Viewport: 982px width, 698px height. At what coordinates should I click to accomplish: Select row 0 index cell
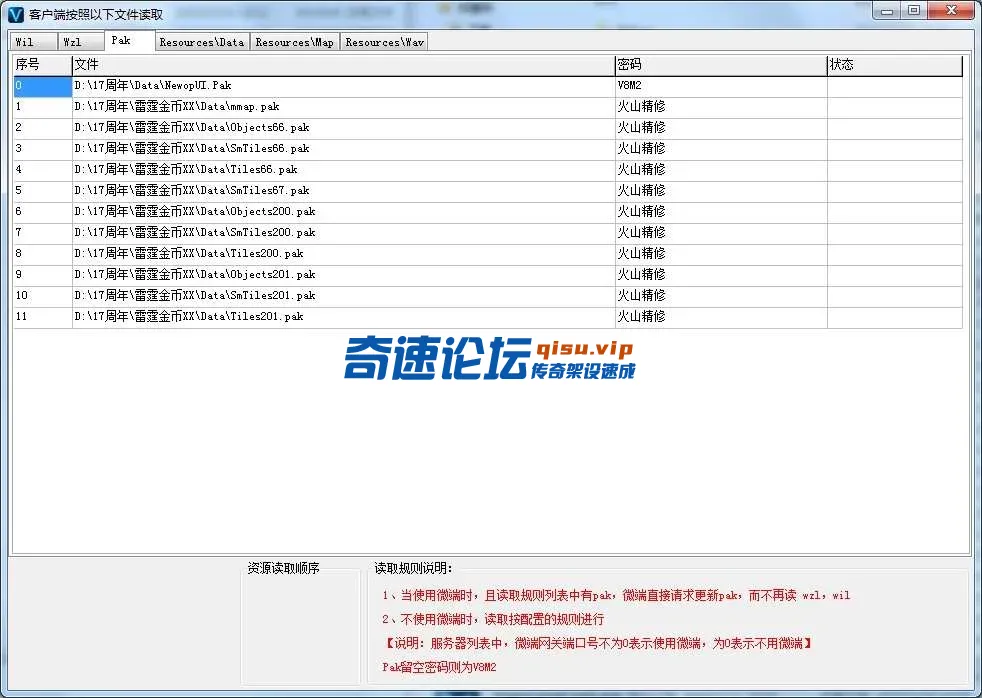pos(43,86)
